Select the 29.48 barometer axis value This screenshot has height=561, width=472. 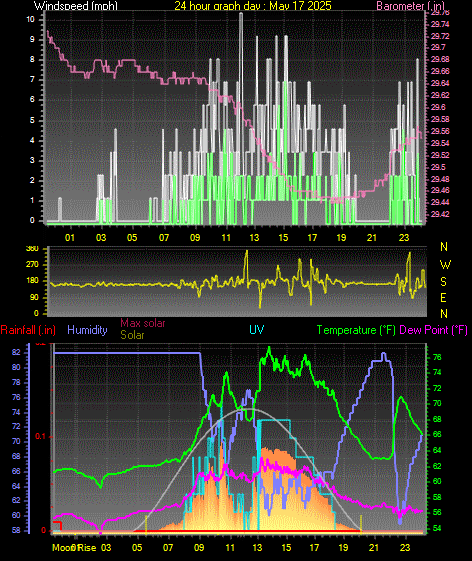click(440, 179)
